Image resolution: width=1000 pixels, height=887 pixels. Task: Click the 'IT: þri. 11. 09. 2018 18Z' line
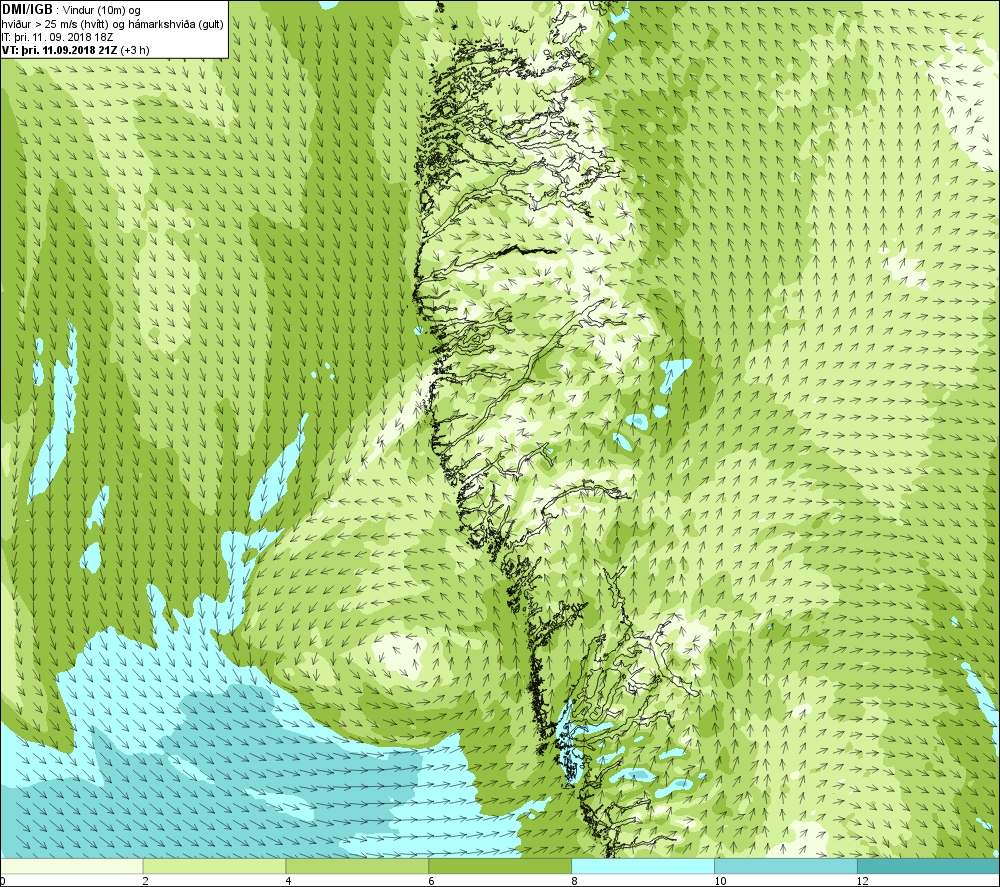pyautogui.click(x=57, y=37)
